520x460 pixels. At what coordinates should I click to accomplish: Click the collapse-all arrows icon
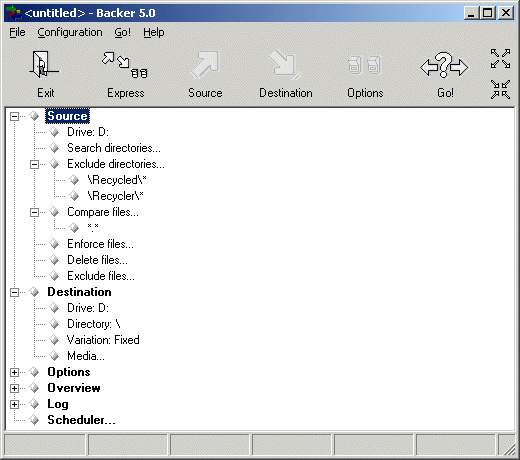tap(500, 89)
